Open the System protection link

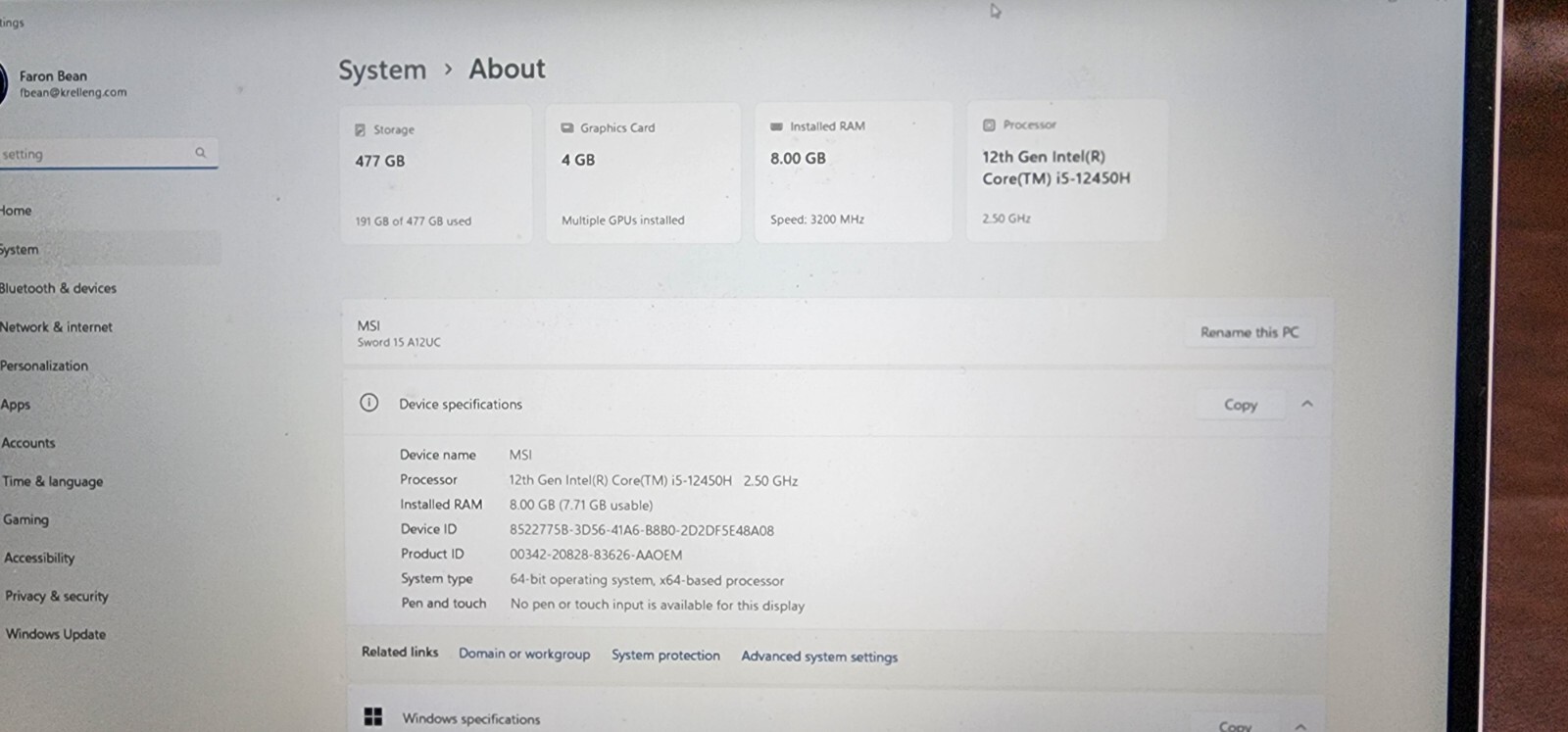[x=665, y=655]
